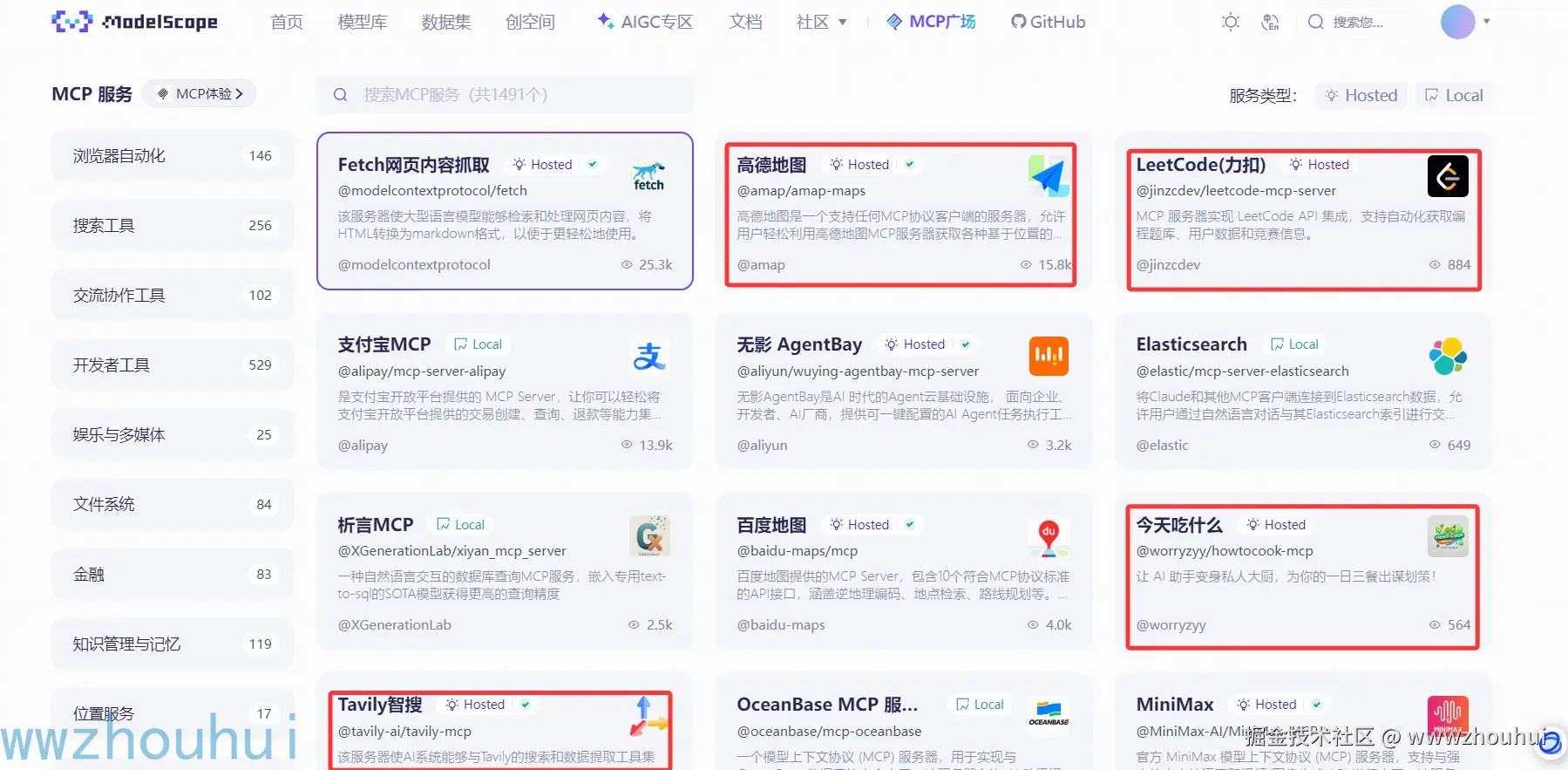The image size is (1568, 770).
Task: Click the verified badge on 无影 AgentBay card
Action: (x=966, y=344)
